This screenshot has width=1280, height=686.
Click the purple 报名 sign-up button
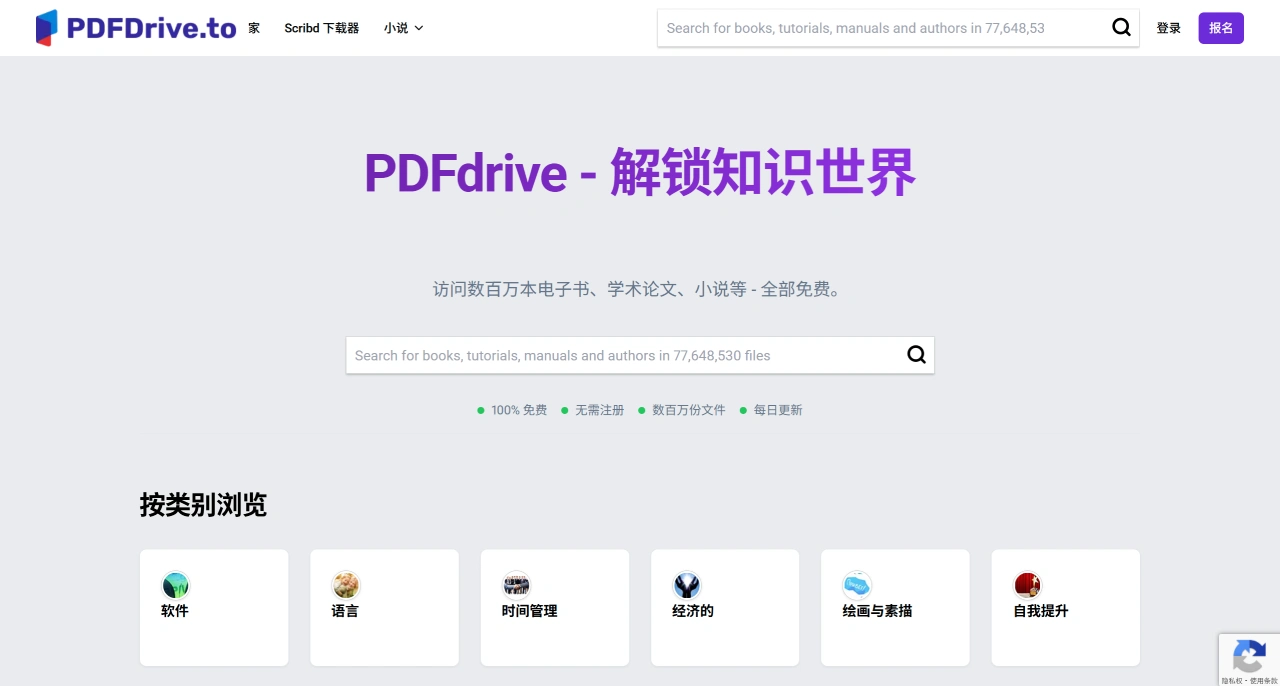coord(1221,28)
